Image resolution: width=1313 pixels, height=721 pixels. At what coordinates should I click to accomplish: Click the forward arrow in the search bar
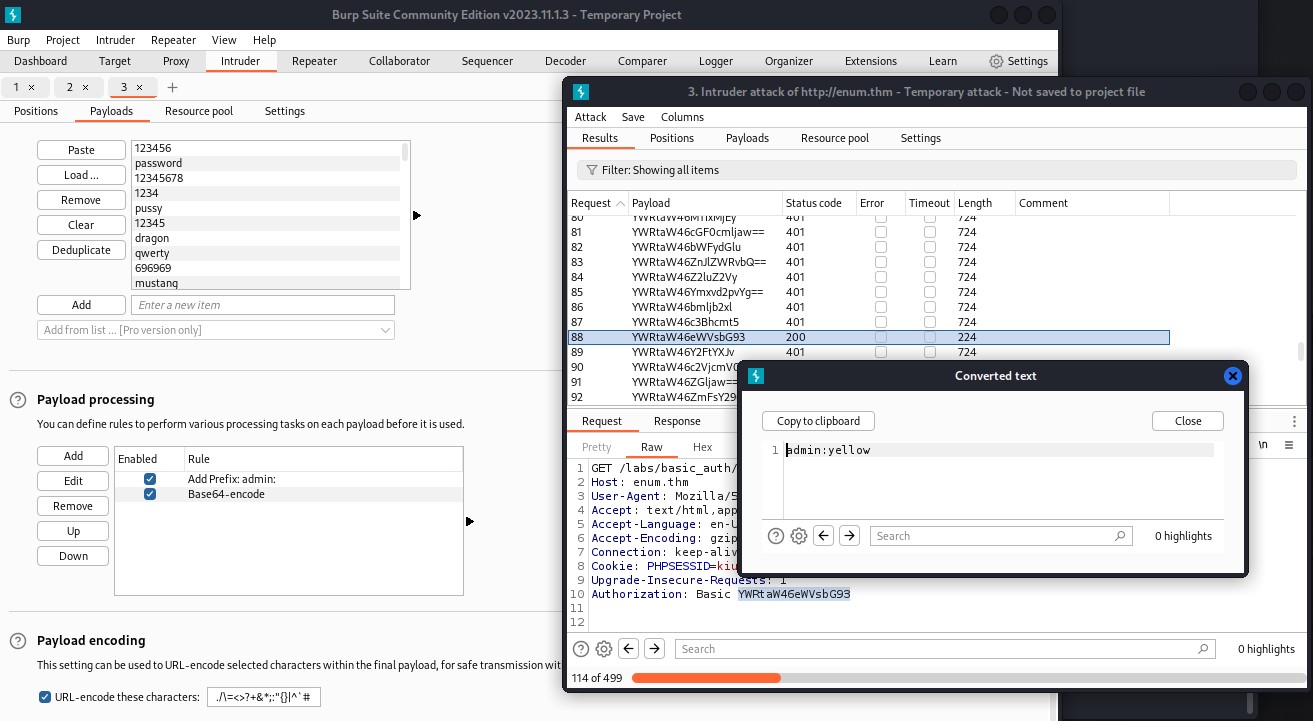pos(654,648)
